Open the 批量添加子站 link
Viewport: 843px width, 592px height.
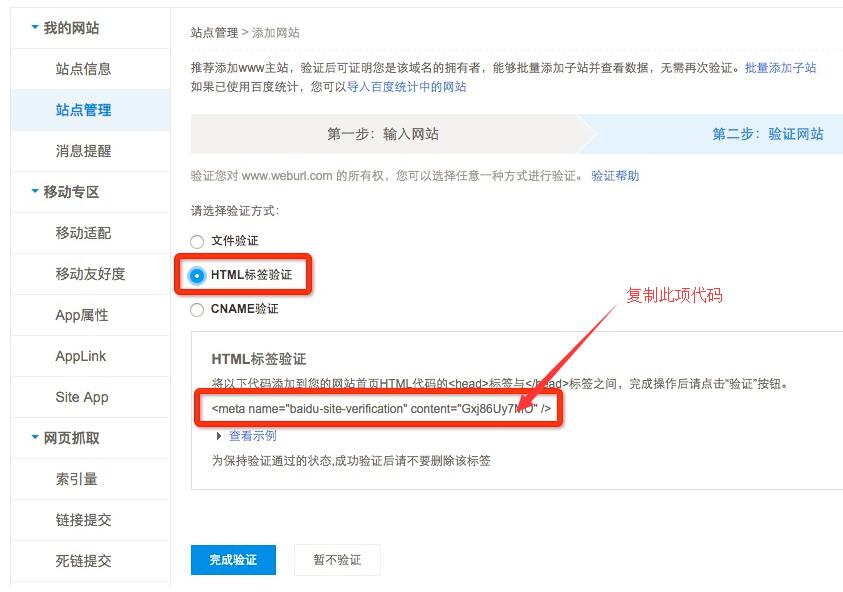pyautogui.click(x=782, y=68)
